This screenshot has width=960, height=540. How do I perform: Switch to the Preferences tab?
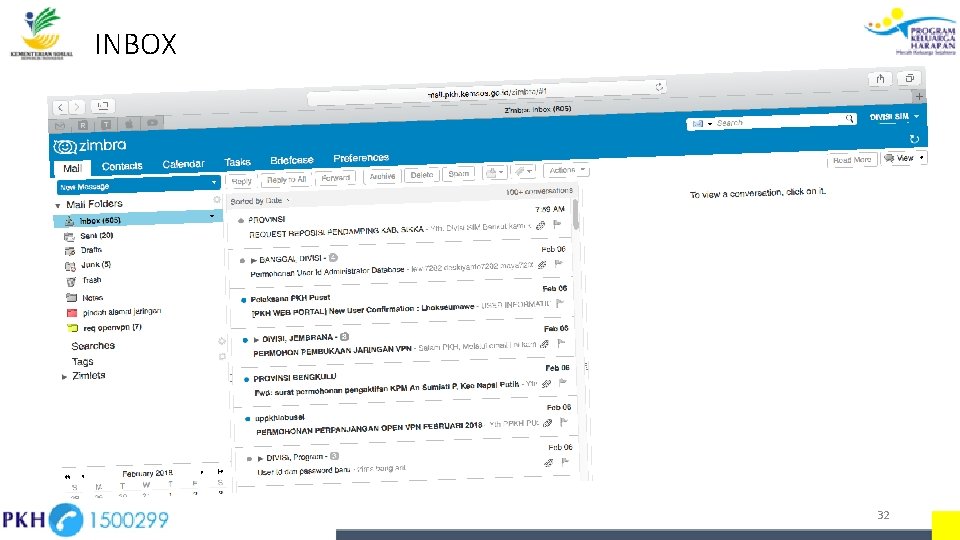361,158
